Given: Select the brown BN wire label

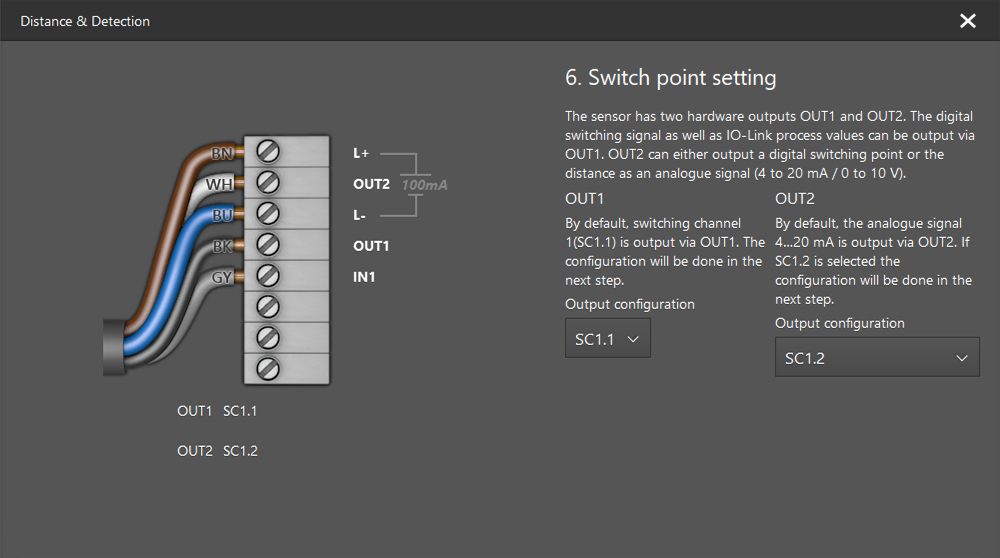Looking at the screenshot, I should click(x=221, y=154).
